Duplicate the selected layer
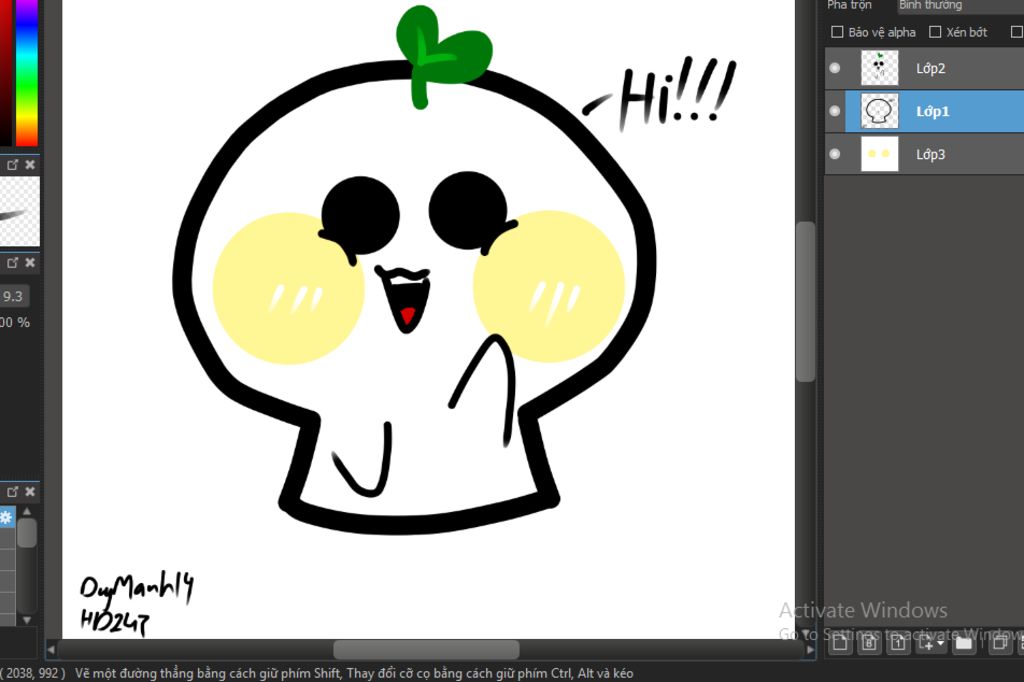 click(1000, 644)
